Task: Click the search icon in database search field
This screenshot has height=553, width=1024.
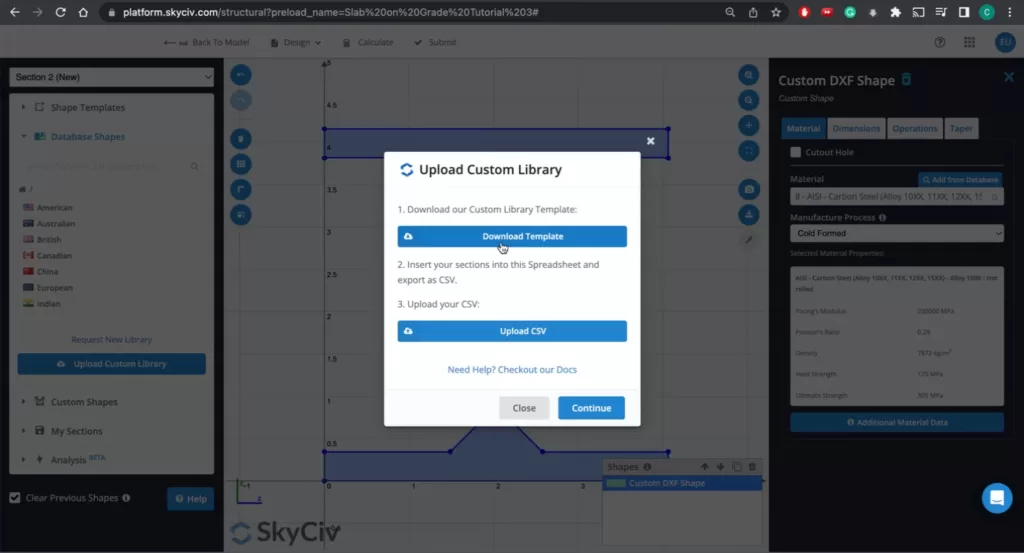Action: click(x=195, y=166)
